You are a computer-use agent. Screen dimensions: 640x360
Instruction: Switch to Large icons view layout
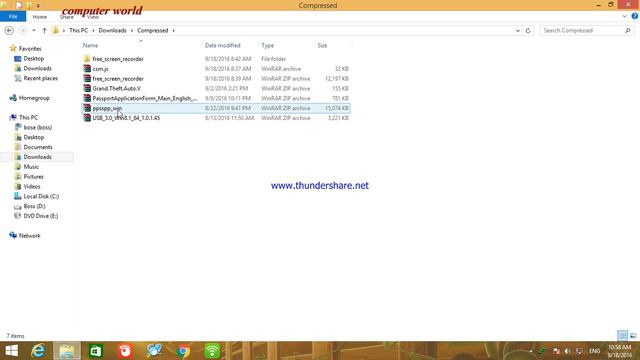coord(633,336)
